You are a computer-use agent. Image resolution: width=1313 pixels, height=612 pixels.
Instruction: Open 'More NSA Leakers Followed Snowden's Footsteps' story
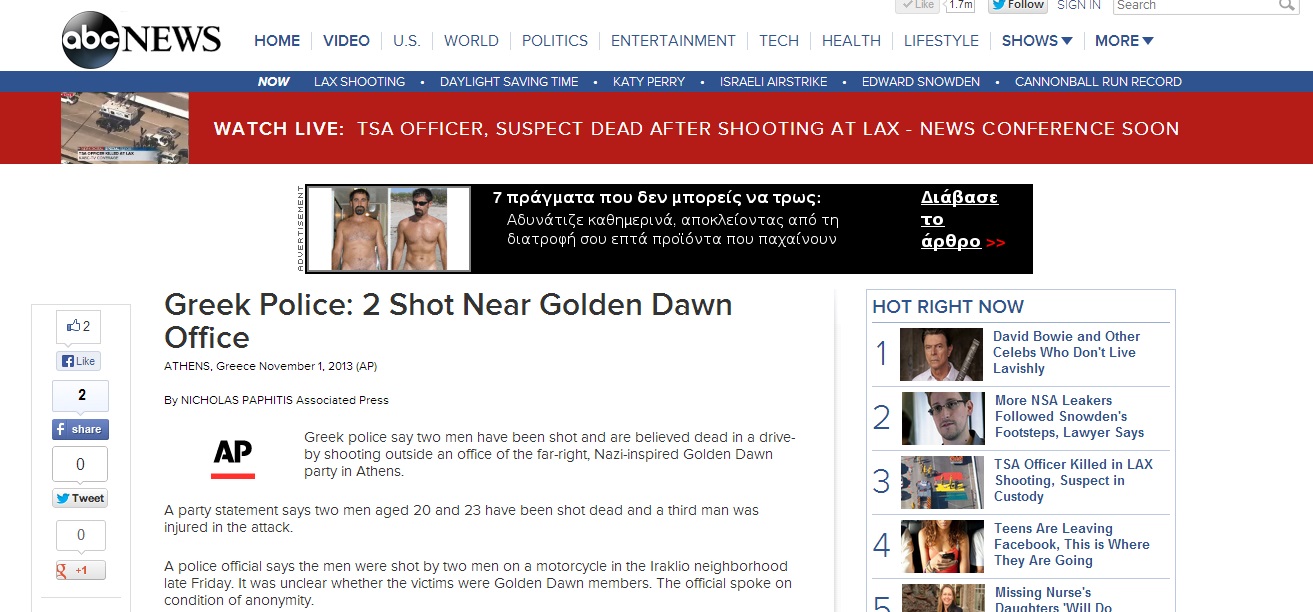point(1069,416)
